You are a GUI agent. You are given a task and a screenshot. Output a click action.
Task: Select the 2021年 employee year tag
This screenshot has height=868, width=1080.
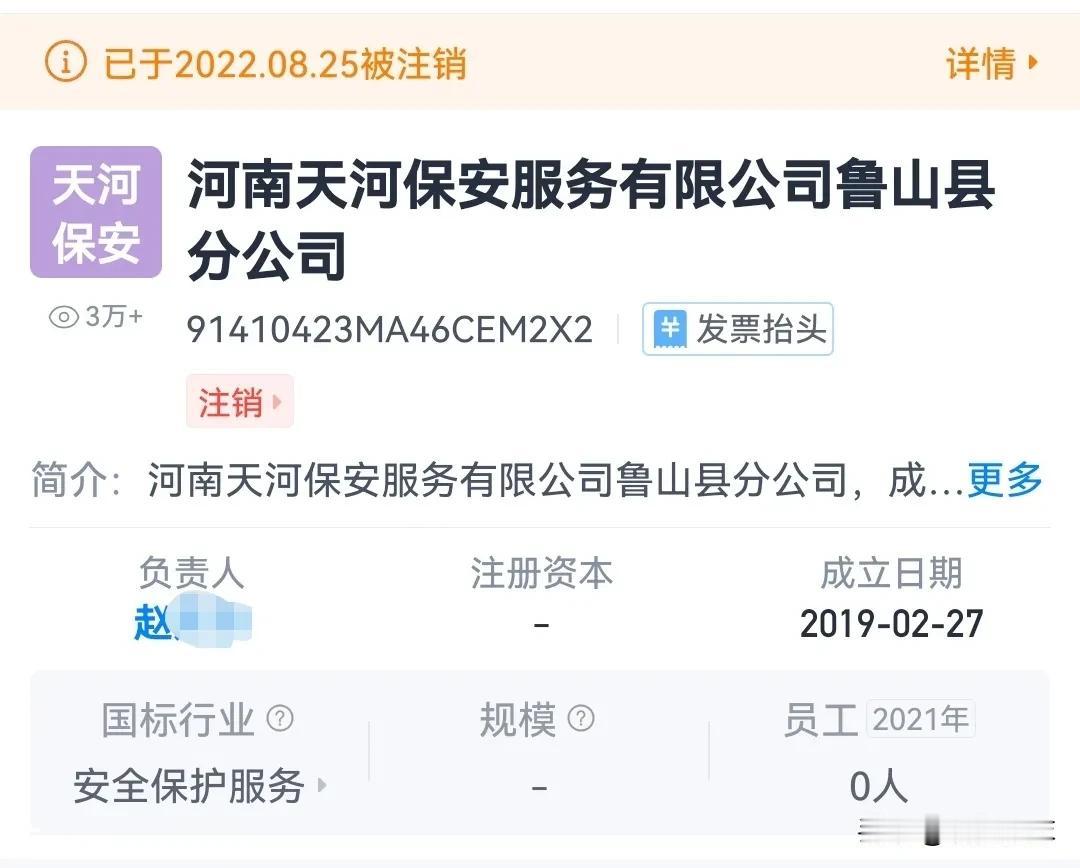[x=921, y=719]
